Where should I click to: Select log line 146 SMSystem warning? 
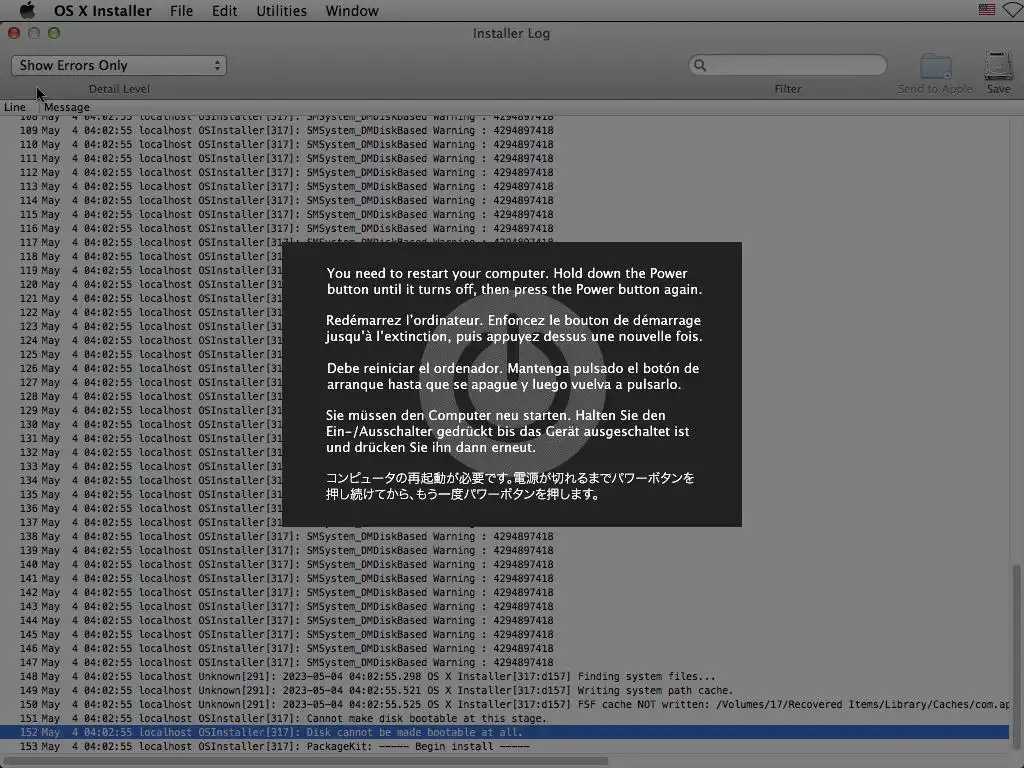tap(504, 648)
